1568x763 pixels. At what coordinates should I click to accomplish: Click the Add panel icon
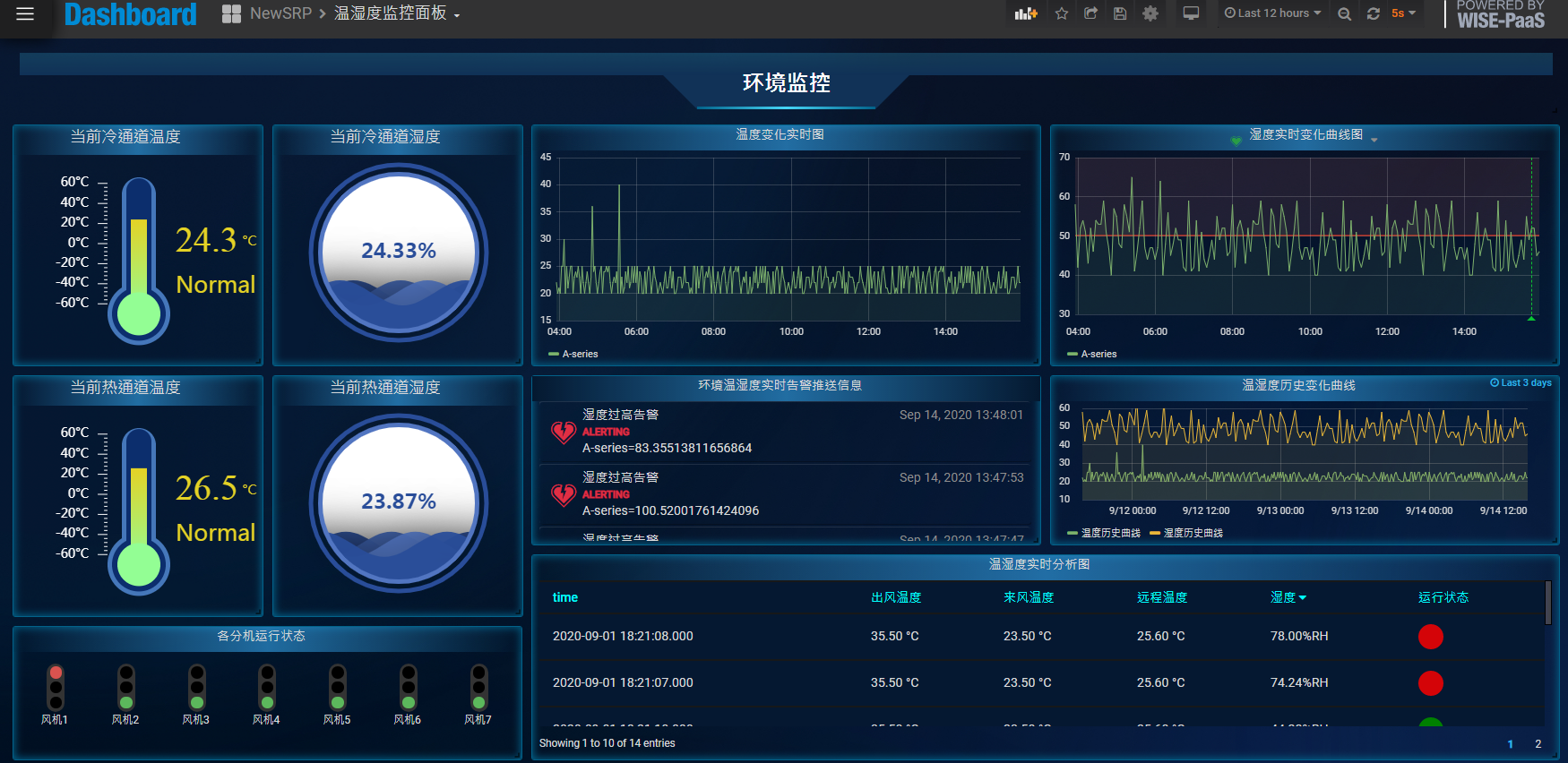(x=1025, y=13)
